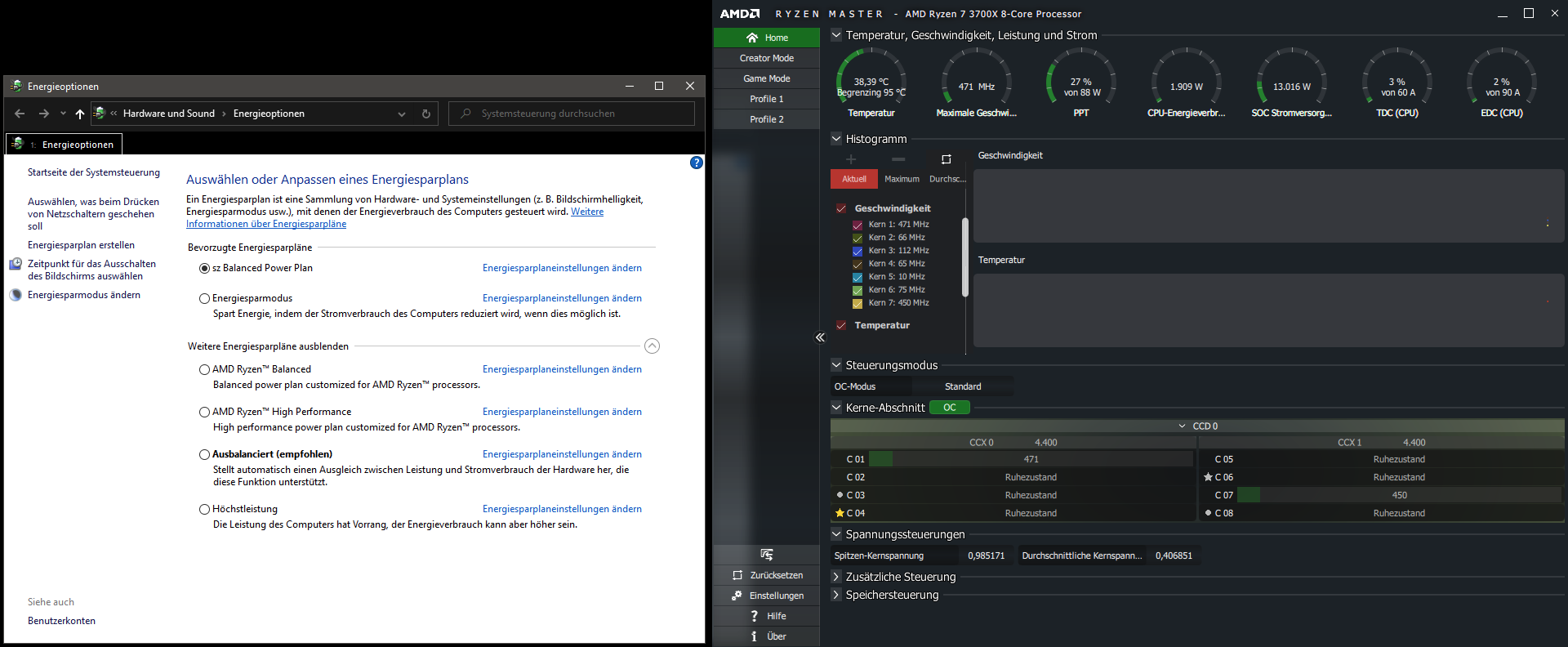Click Kern 7 yellow color swatch

click(857, 303)
